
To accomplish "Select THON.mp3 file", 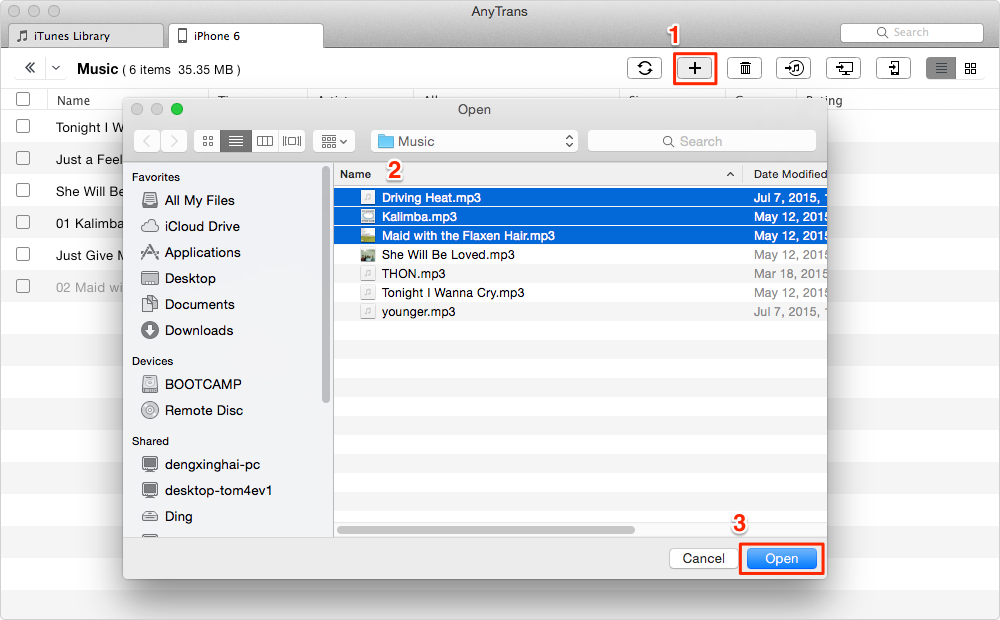I will pyautogui.click(x=580, y=274).
